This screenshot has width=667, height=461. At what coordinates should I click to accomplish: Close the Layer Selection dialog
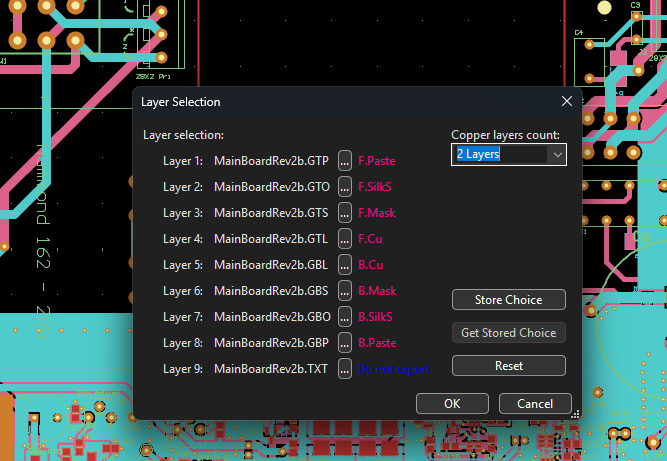567,101
